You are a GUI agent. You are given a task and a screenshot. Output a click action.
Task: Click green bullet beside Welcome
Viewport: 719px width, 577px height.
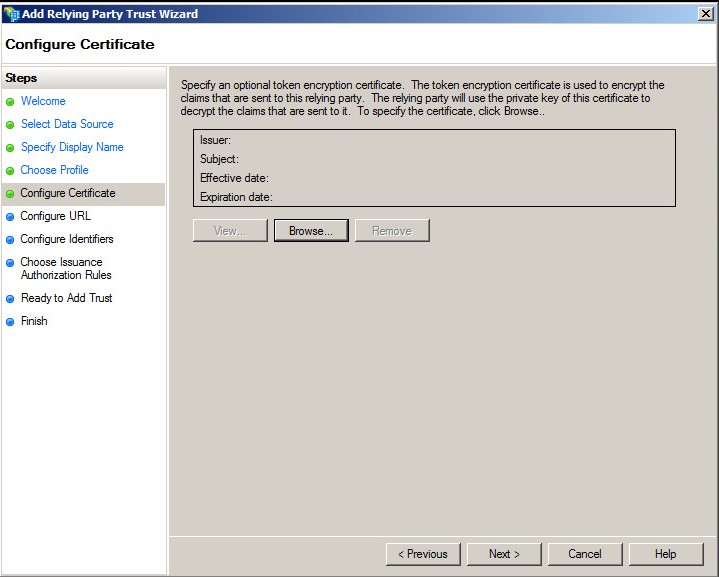pos(10,102)
